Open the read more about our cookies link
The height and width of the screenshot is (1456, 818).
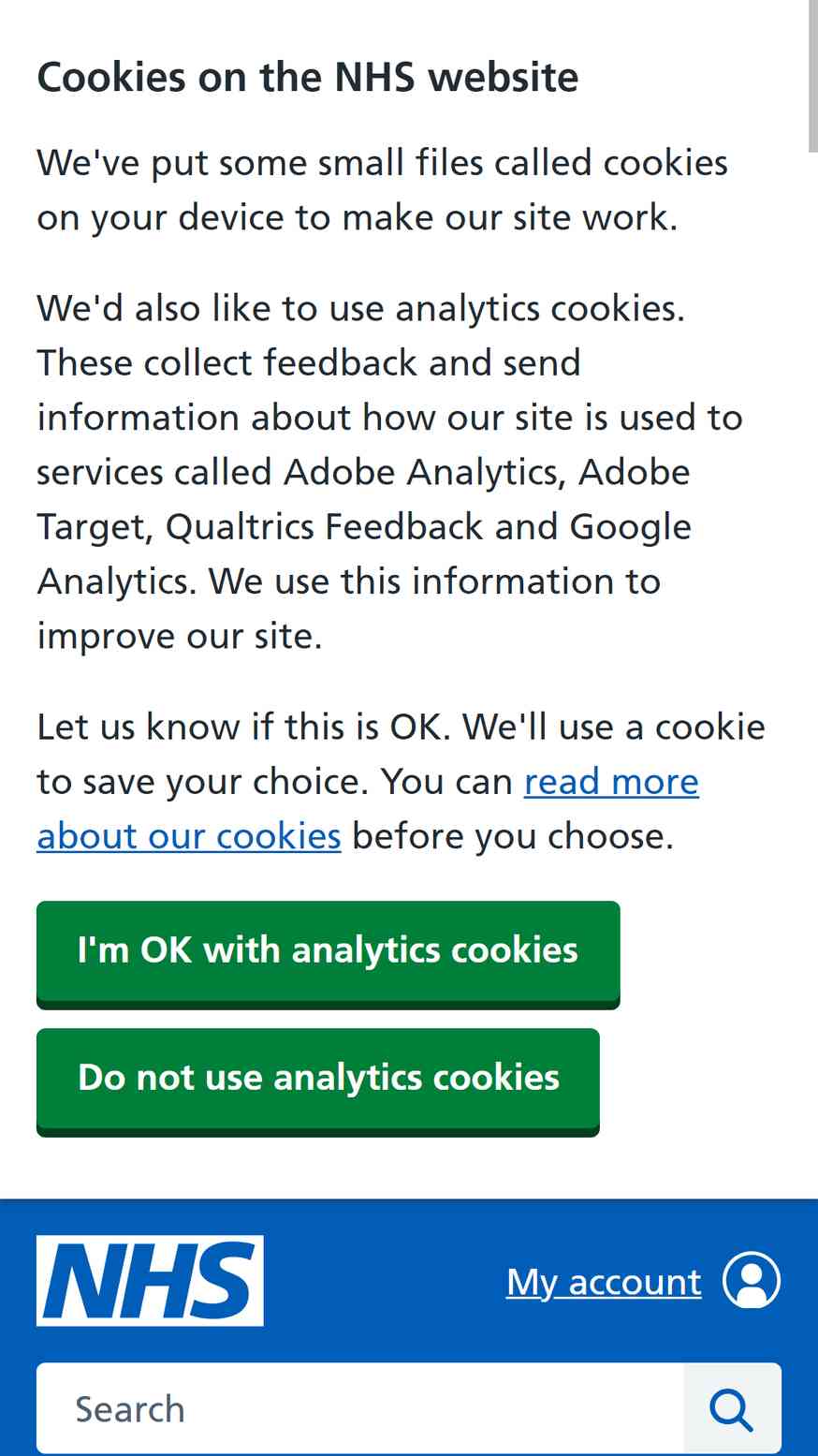tap(369, 809)
